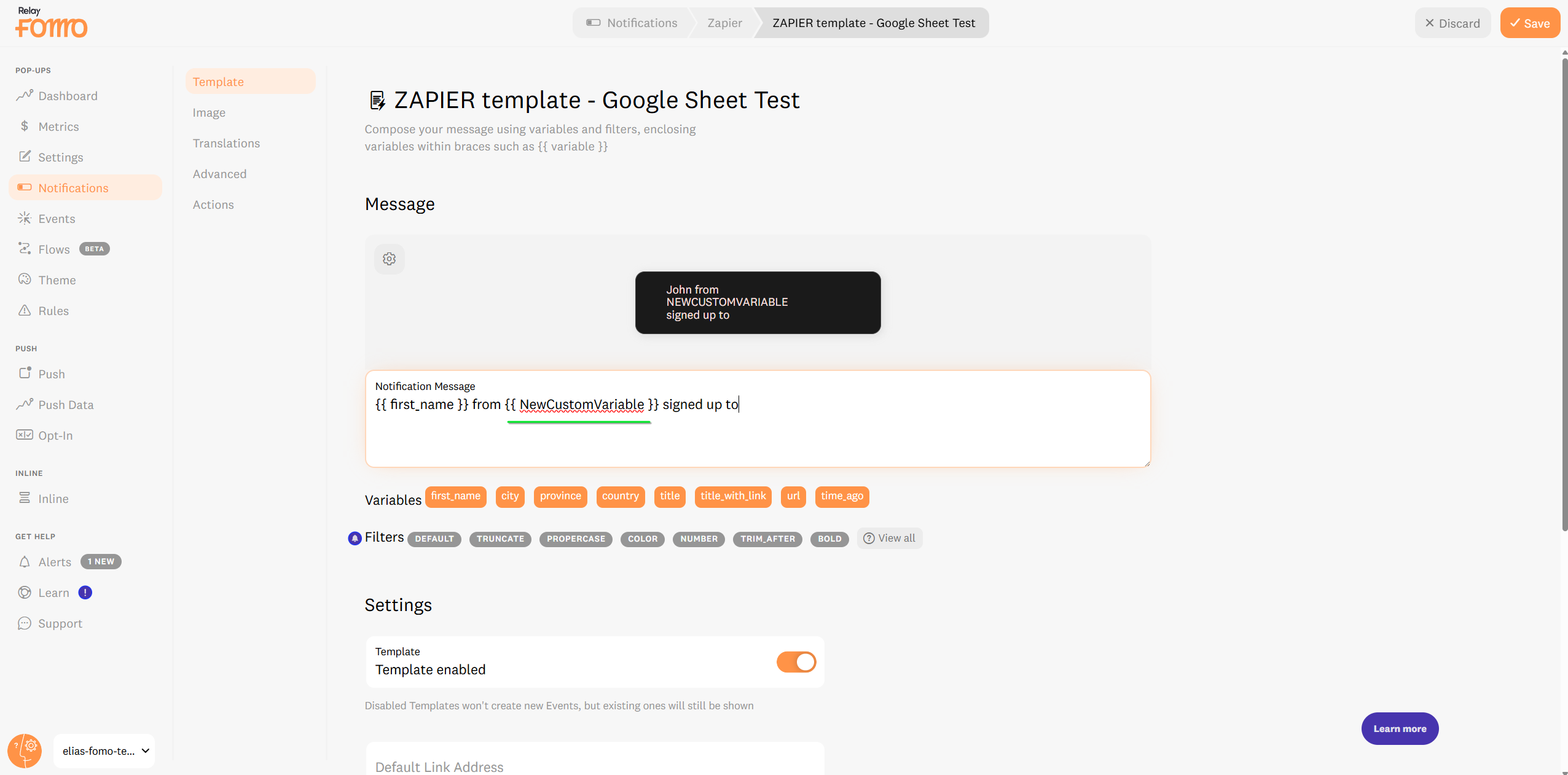Save the template changes

click(1529, 23)
